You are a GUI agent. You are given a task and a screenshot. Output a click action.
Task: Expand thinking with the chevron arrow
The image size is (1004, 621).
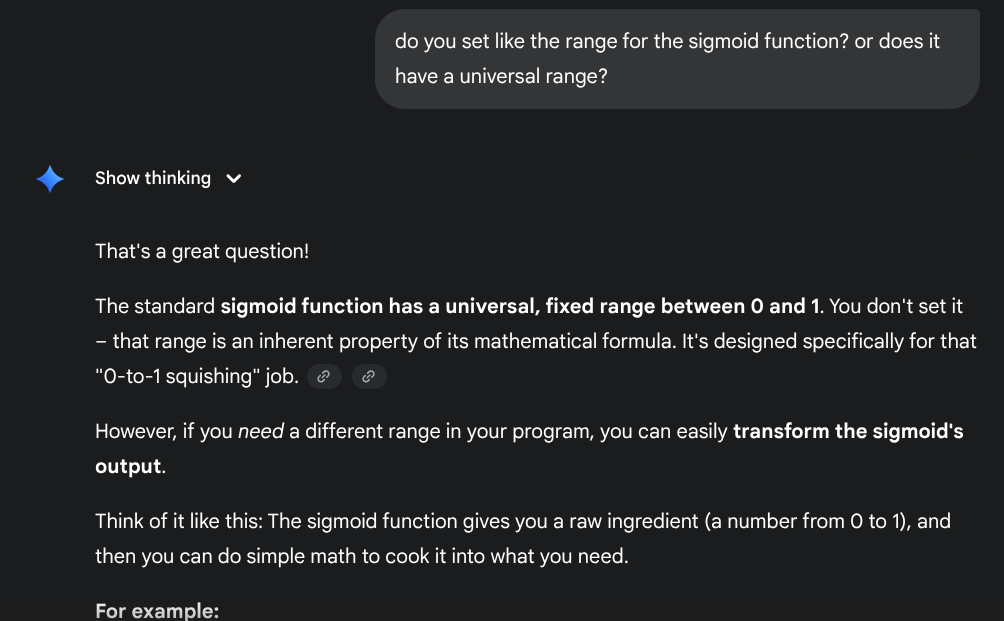pos(234,179)
